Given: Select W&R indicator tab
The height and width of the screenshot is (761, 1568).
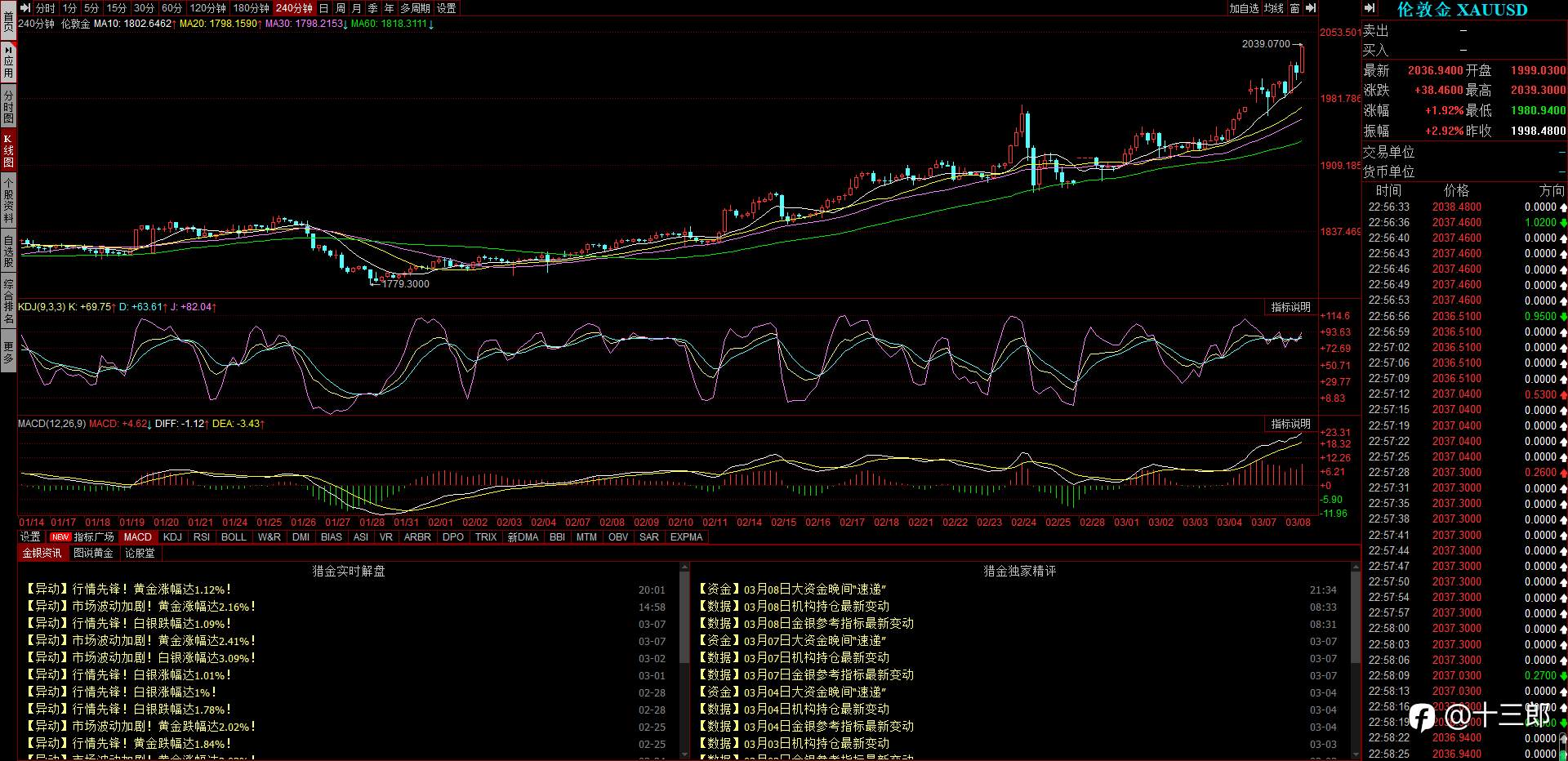Looking at the screenshot, I should pos(269,537).
